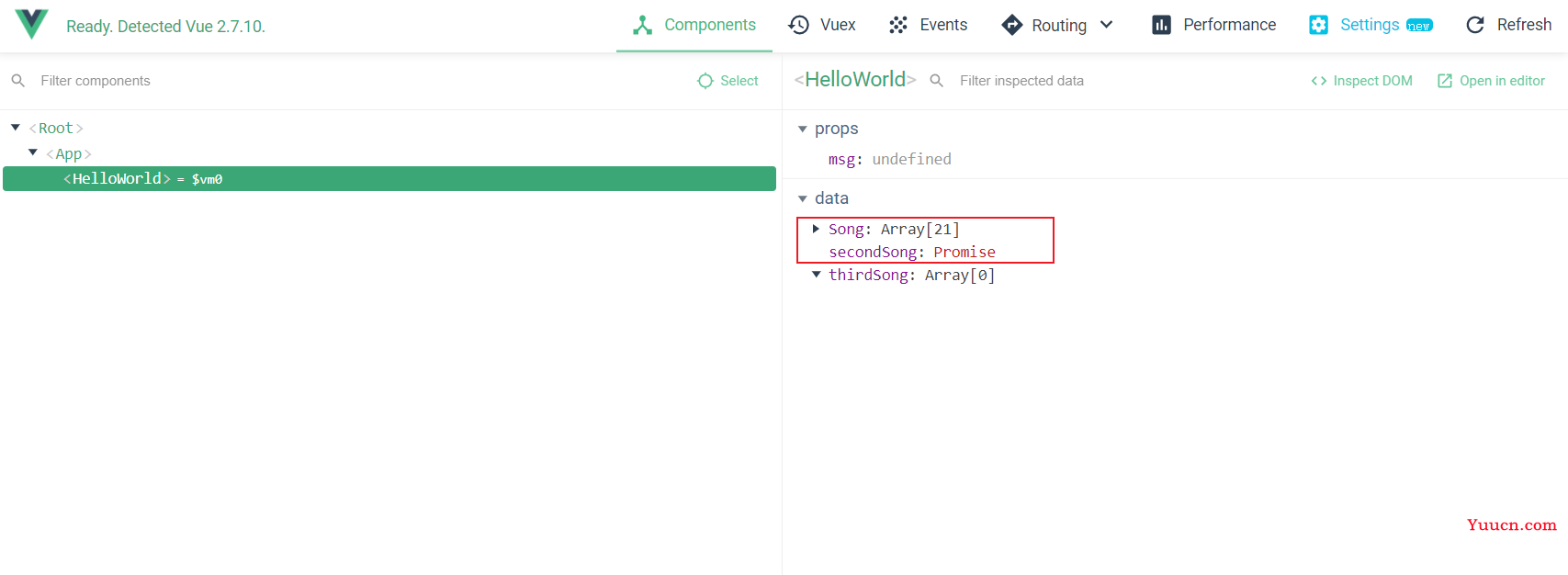Image resolution: width=1568 pixels, height=575 pixels.
Task: Click the msg: undefined prop
Action: point(889,159)
